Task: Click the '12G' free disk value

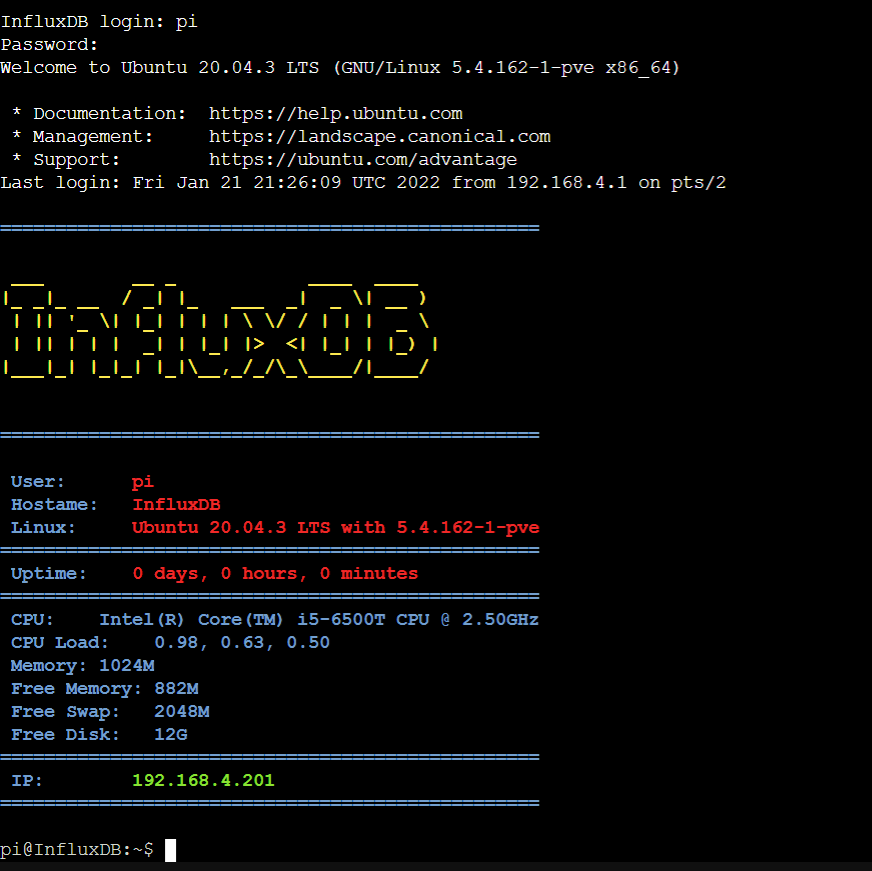Action: (x=171, y=735)
